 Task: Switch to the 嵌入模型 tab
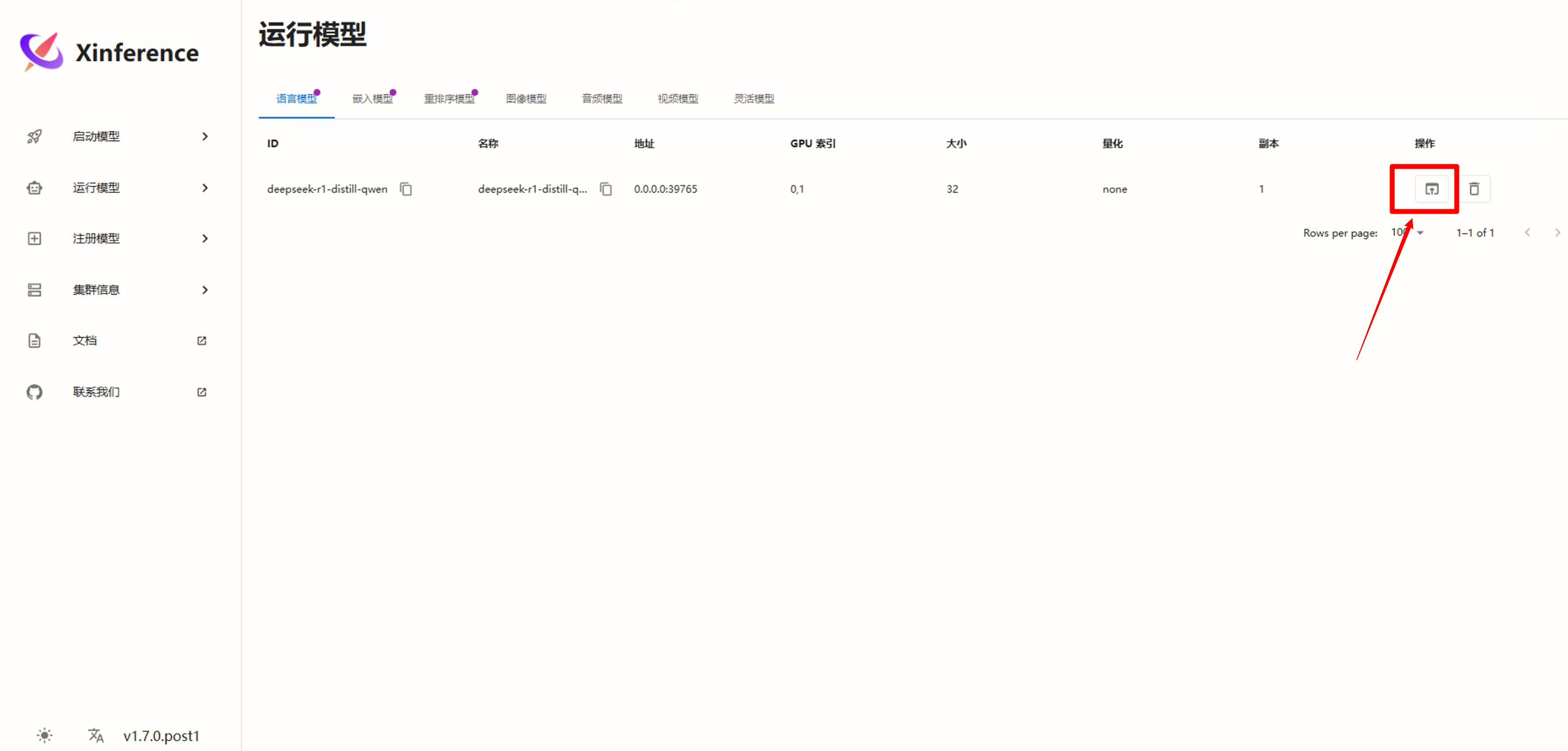click(373, 99)
